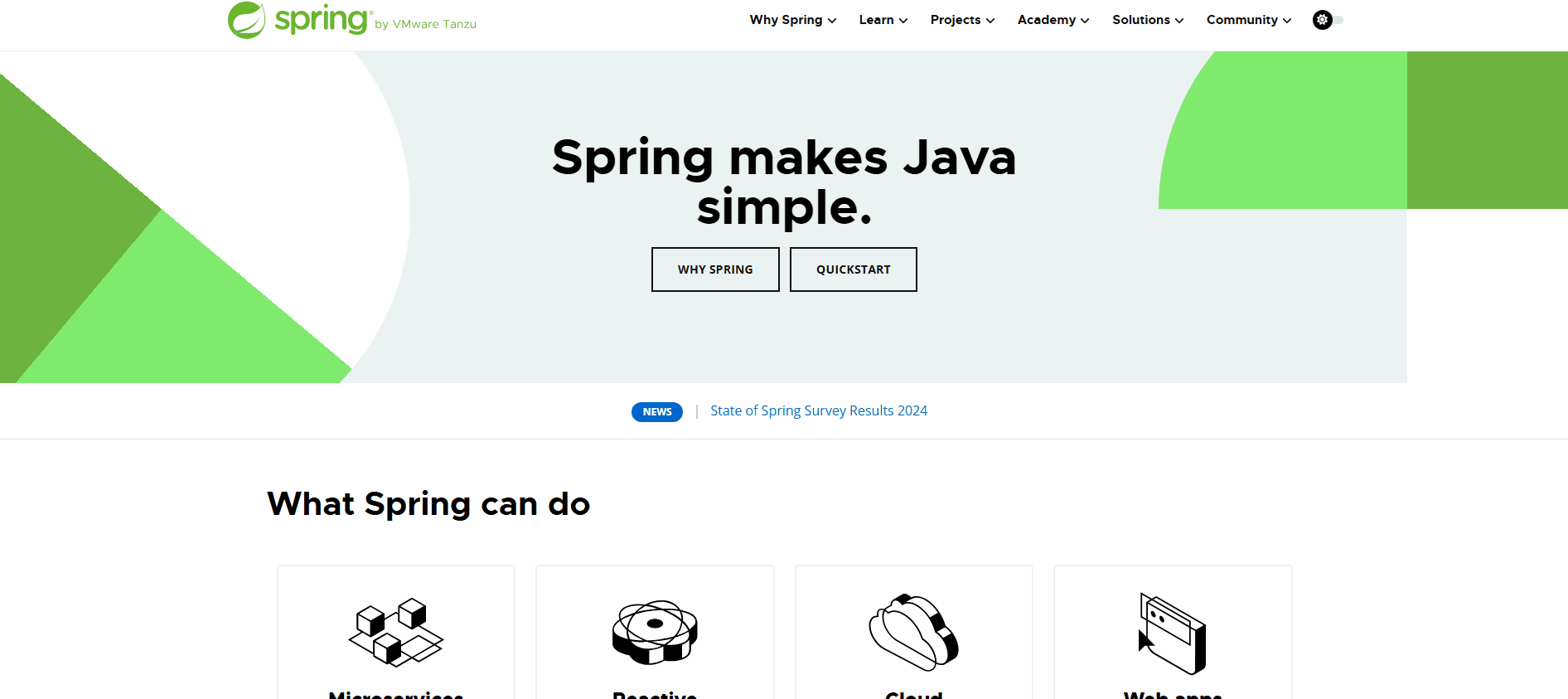Expand the Community menu
The width and height of the screenshot is (1568, 699).
tap(1249, 20)
